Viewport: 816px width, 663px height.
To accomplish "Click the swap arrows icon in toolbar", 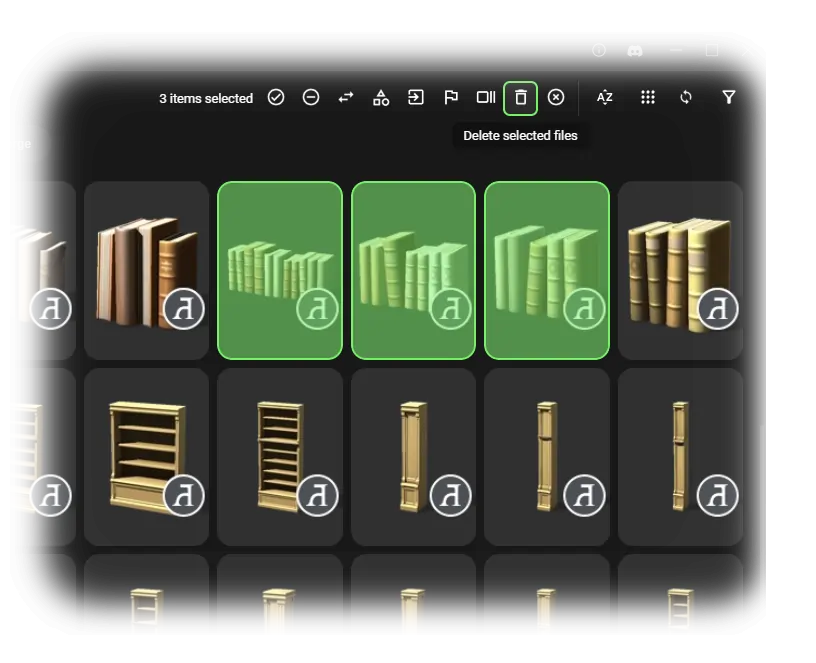I will pyautogui.click(x=346, y=97).
